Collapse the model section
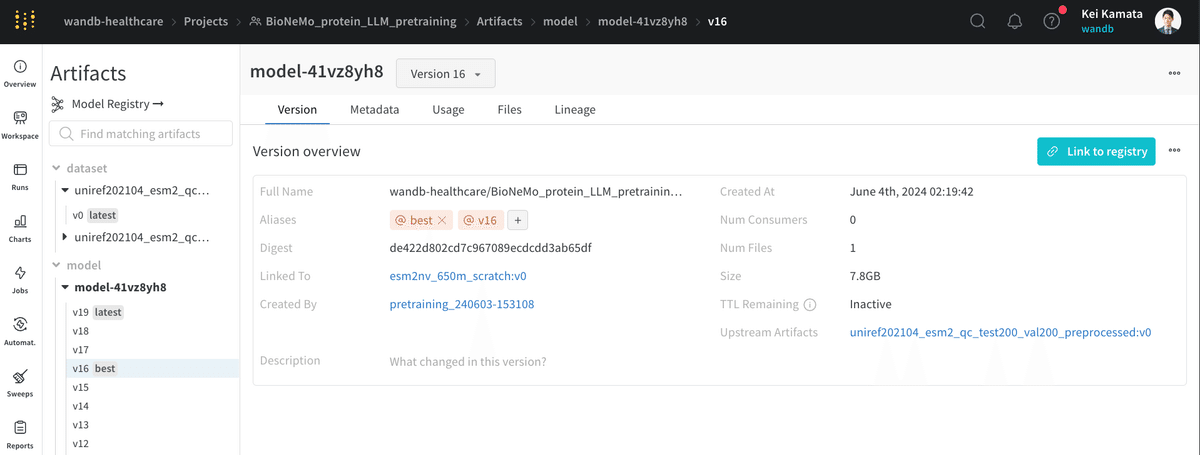The image size is (1200, 455). pos(56,266)
